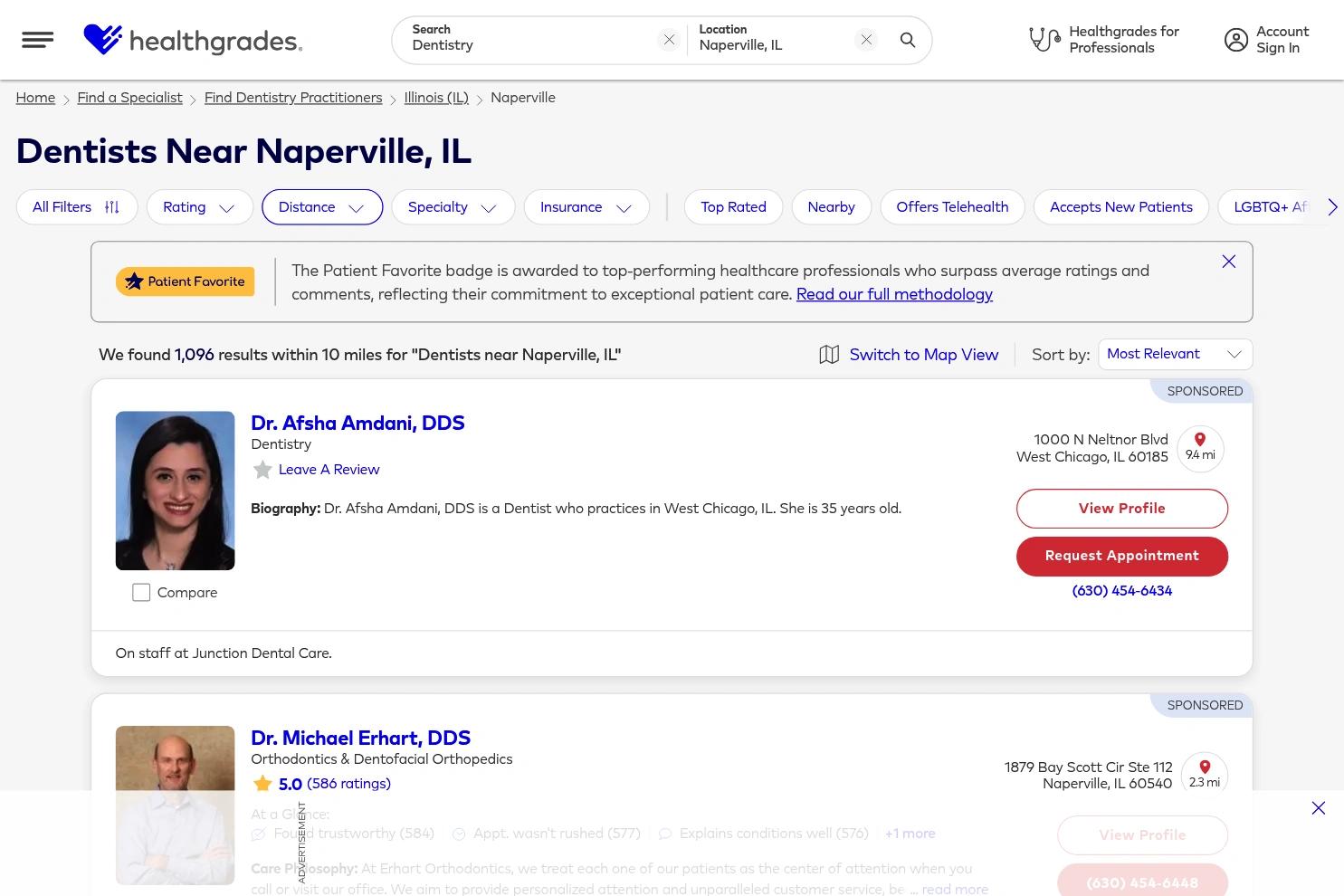Image resolution: width=1344 pixels, height=896 pixels.
Task: Toggle the Top Rated filter
Action: pyautogui.click(x=733, y=207)
